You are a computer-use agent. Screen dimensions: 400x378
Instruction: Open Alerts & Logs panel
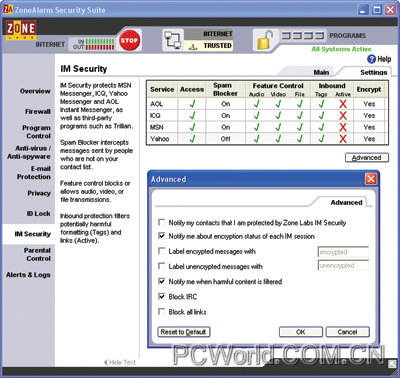28,275
